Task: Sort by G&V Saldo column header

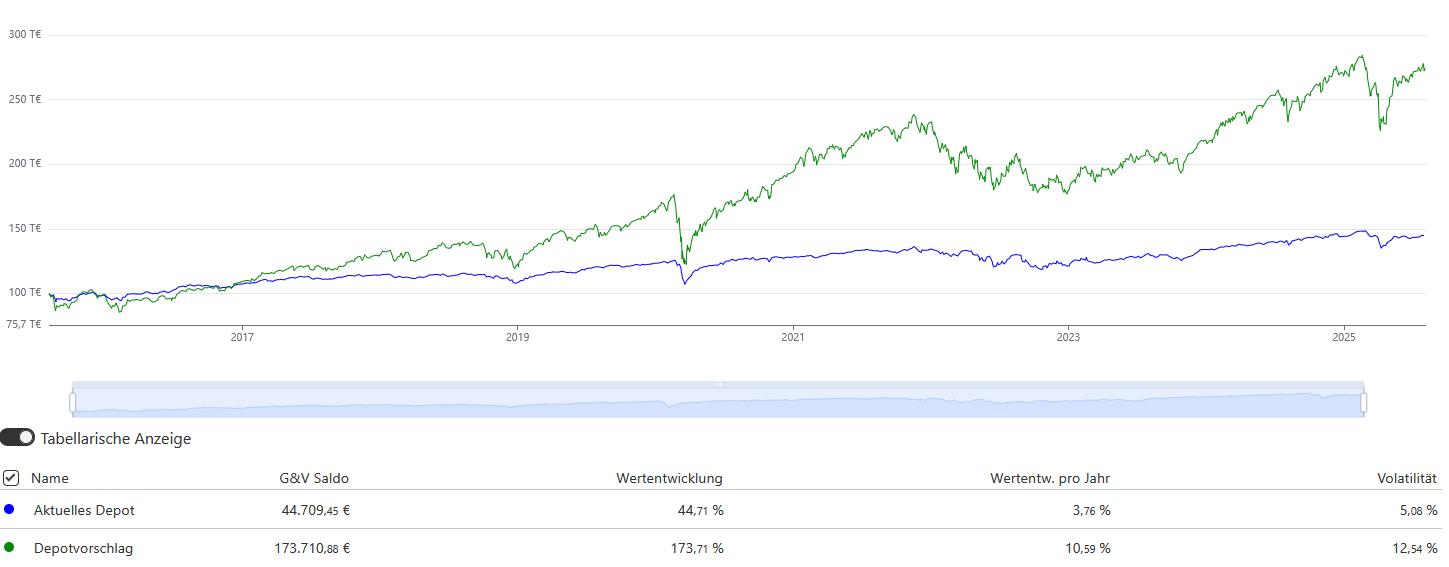Action: (x=314, y=478)
